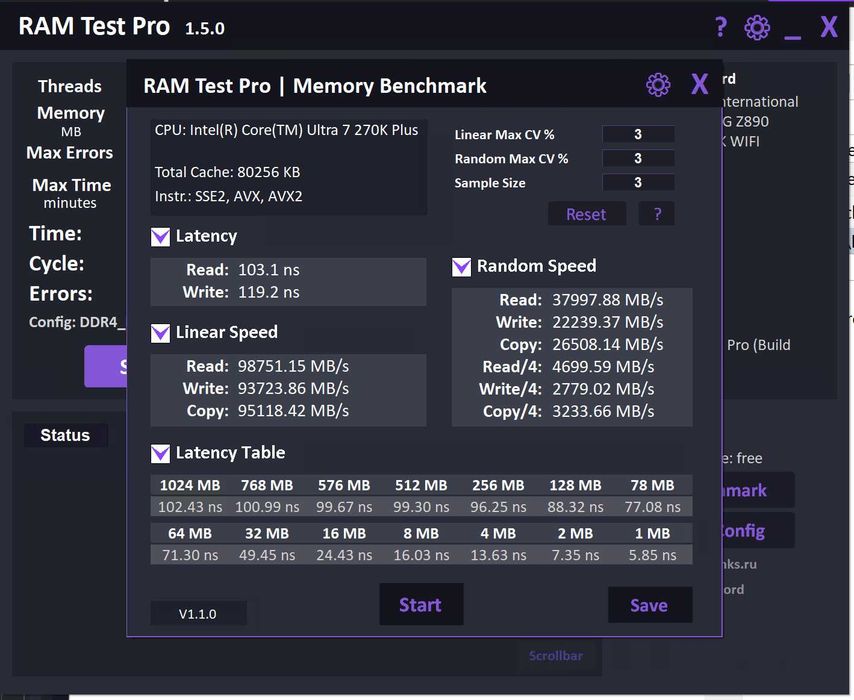Start the memory benchmark
Viewport: 854px width, 700px height.
[x=421, y=605]
